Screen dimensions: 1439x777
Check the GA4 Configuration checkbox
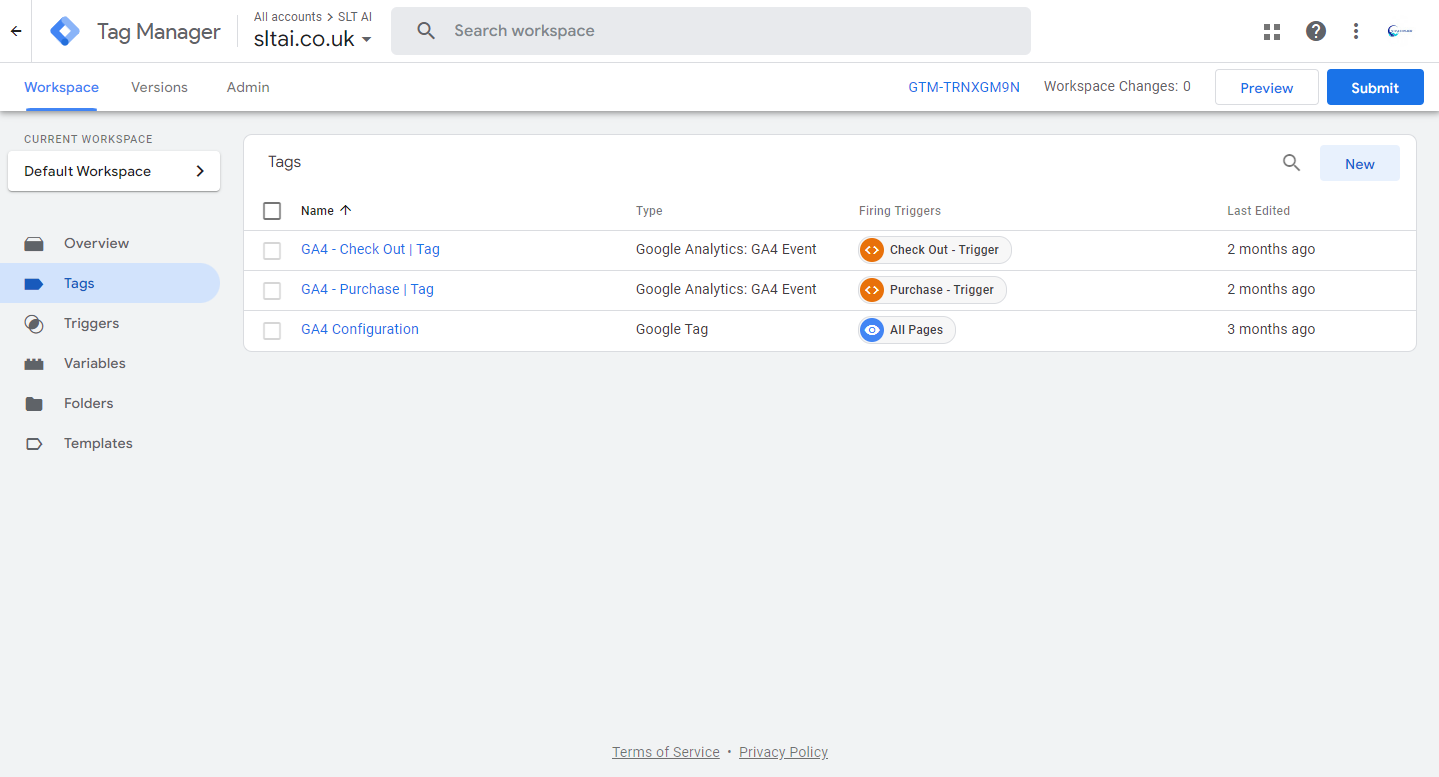coord(272,331)
